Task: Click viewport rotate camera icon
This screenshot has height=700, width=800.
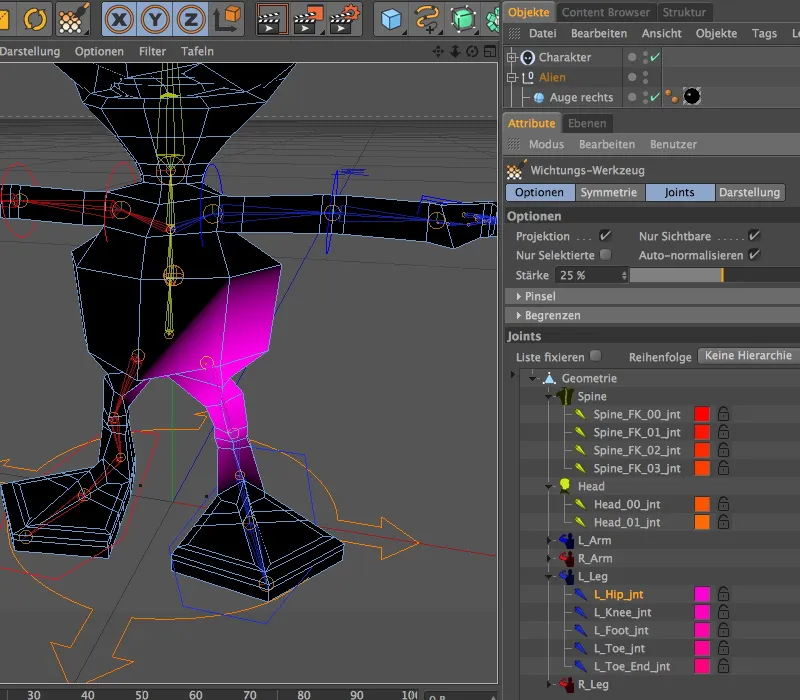Action: (x=472, y=51)
